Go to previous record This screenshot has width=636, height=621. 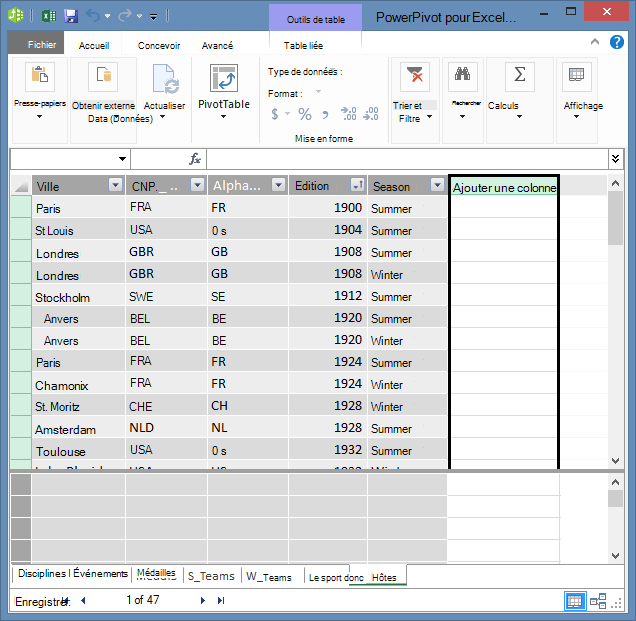[83, 600]
